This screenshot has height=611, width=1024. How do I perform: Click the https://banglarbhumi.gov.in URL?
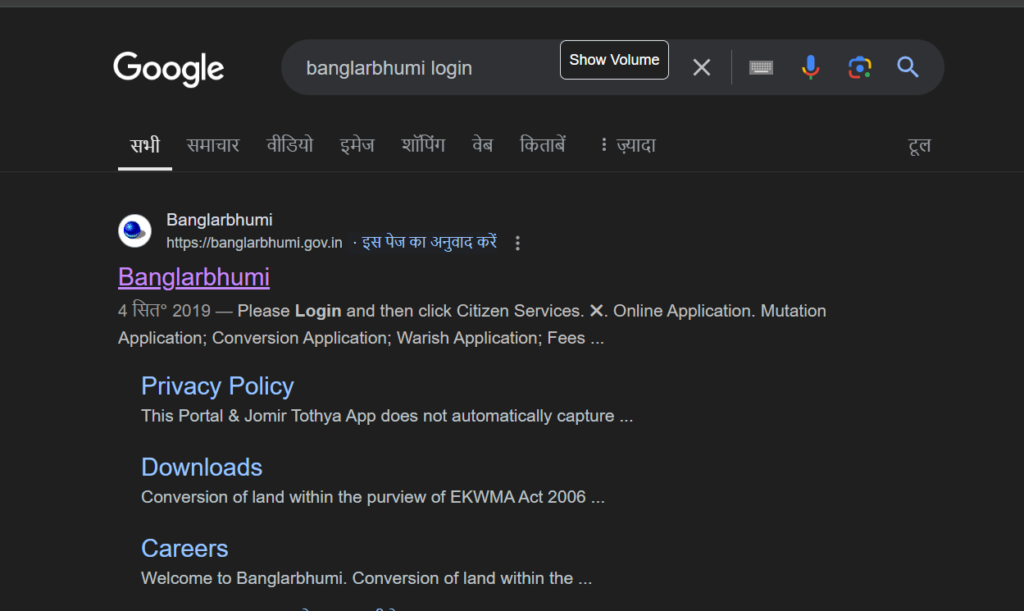254,243
